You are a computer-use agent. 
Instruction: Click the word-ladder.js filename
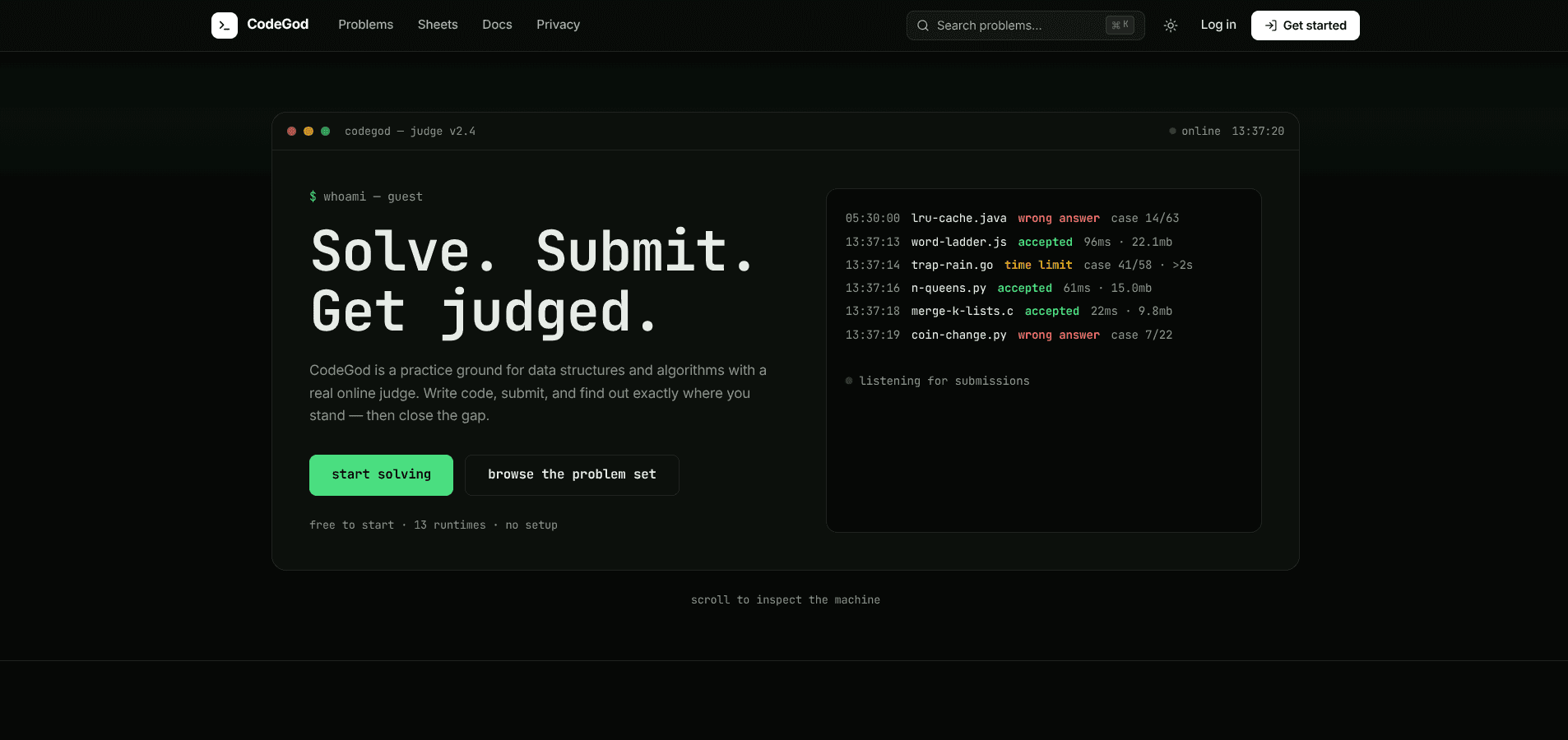point(958,242)
